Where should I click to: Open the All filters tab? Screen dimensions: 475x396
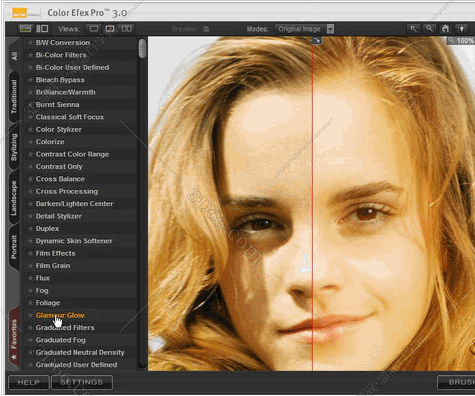coord(14,56)
